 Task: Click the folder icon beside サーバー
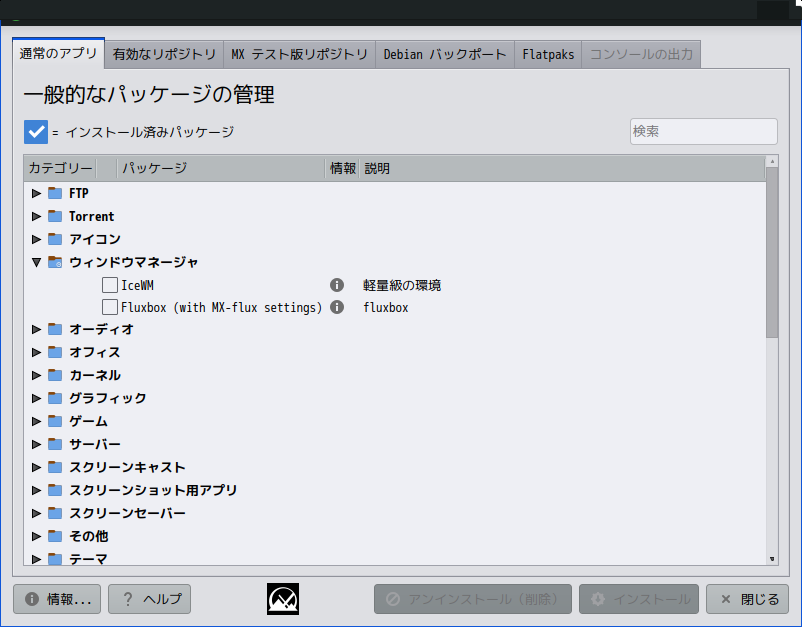click(54, 444)
